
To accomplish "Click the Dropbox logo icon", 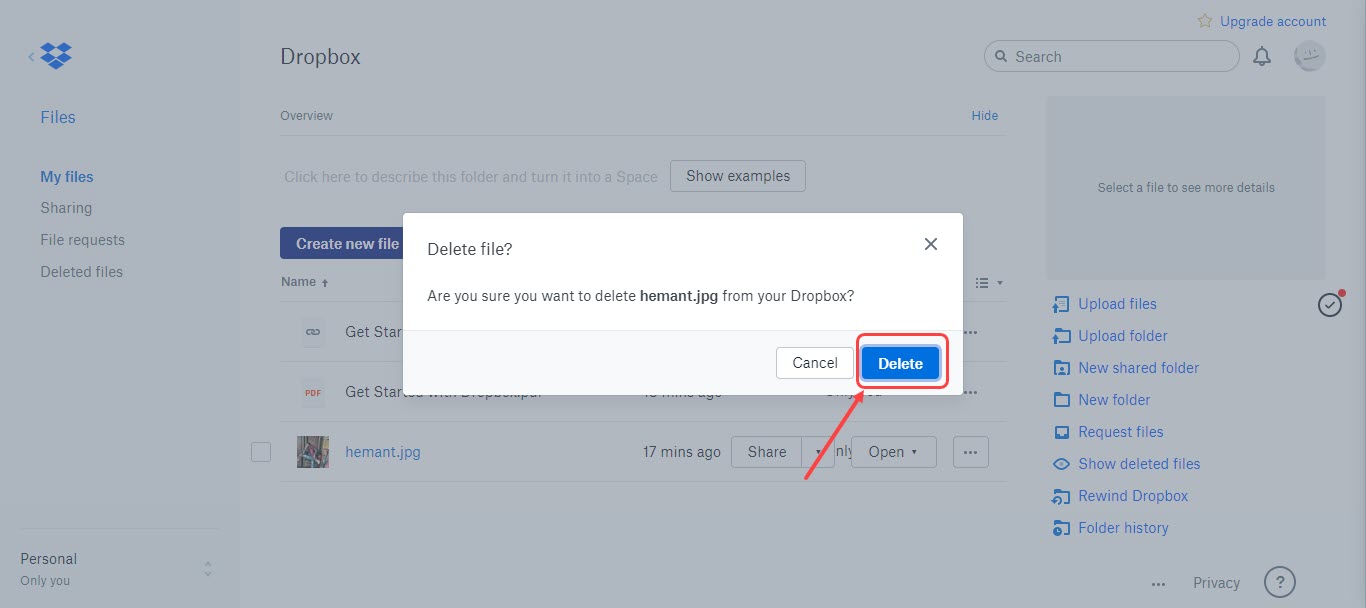I will (x=55, y=55).
